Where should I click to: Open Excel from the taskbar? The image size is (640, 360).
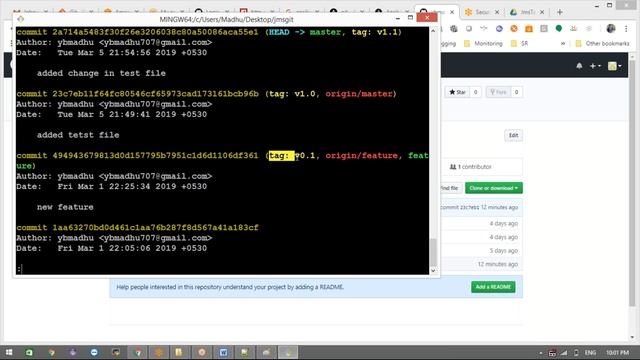click(x=29, y=352)
